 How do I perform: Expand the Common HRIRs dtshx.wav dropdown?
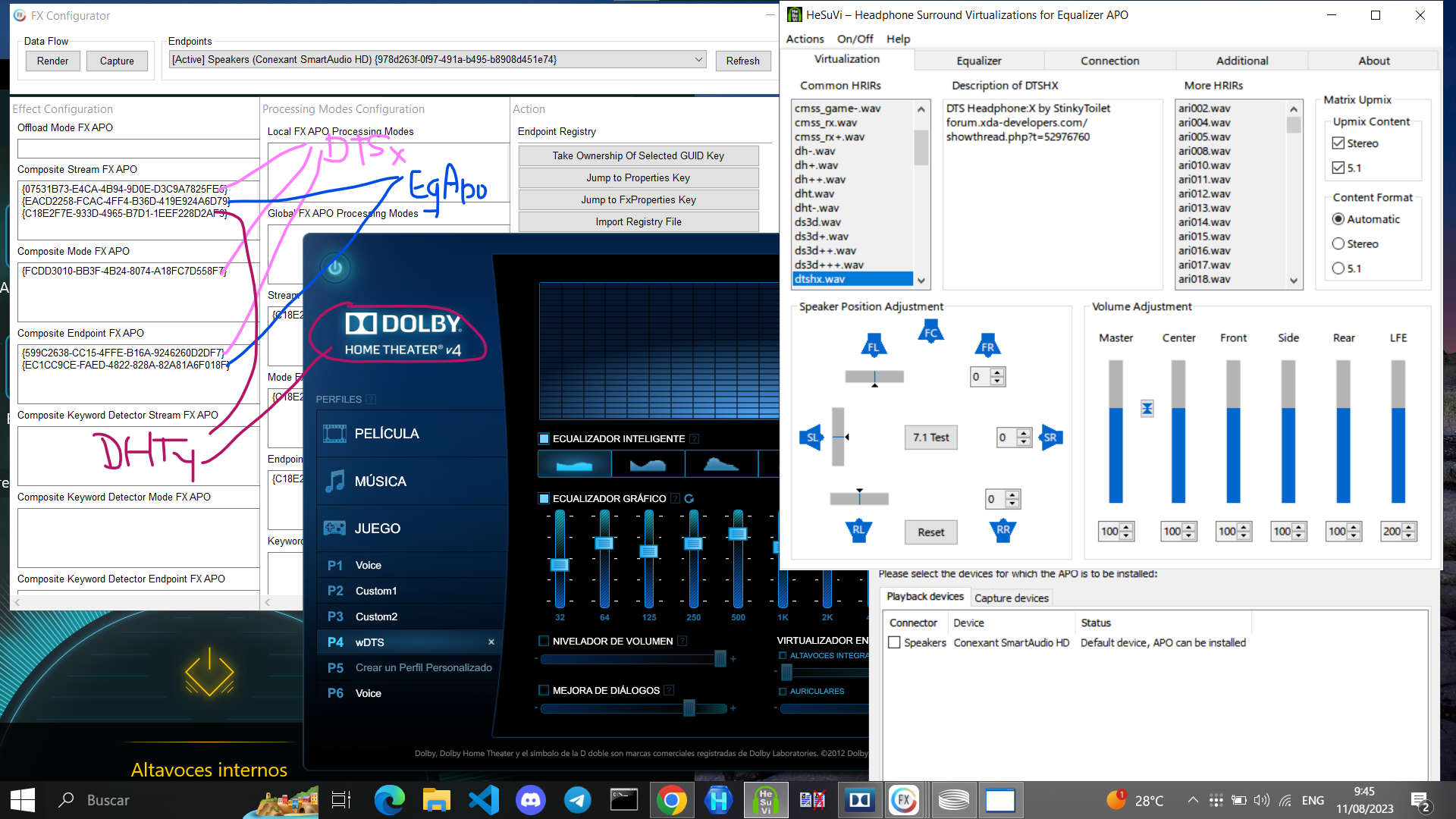(x=921, y=279)
